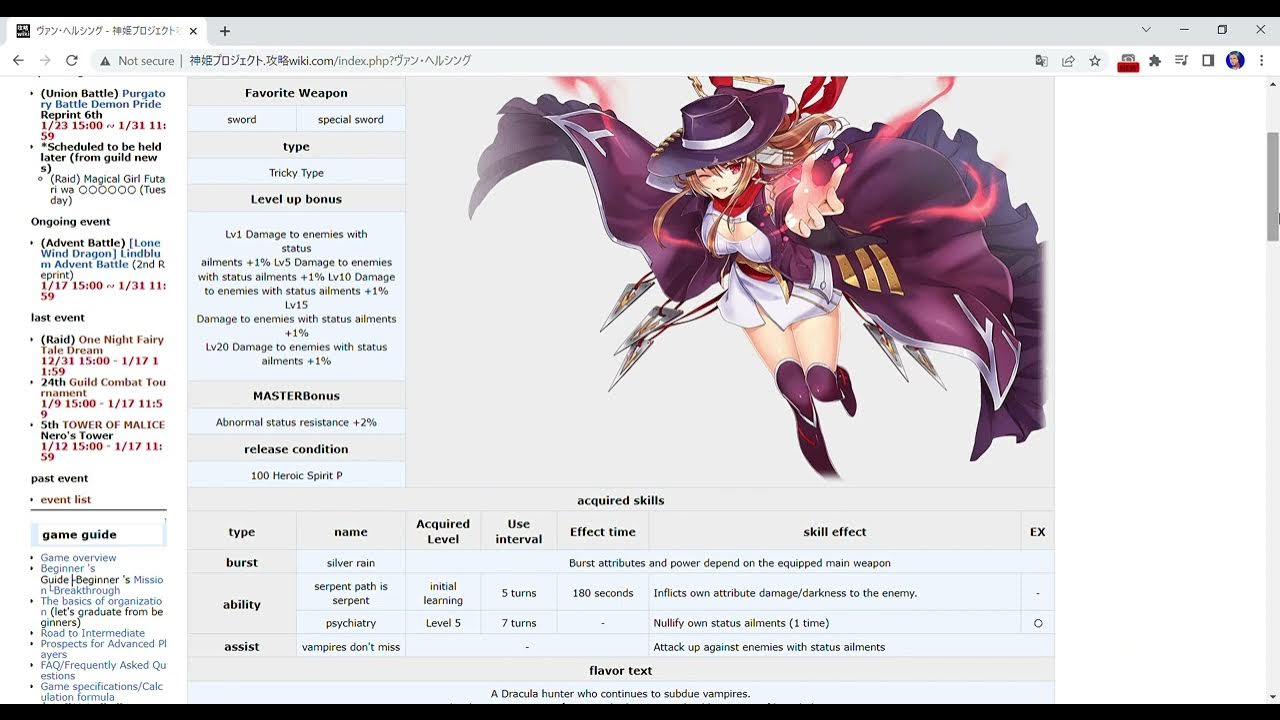
Task: Click 100 Heroic Spirit P cell
Action: coord(296,476)
